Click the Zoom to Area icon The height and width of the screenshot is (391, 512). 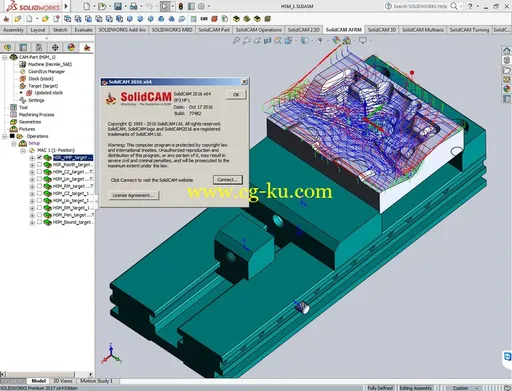(247, 41)
